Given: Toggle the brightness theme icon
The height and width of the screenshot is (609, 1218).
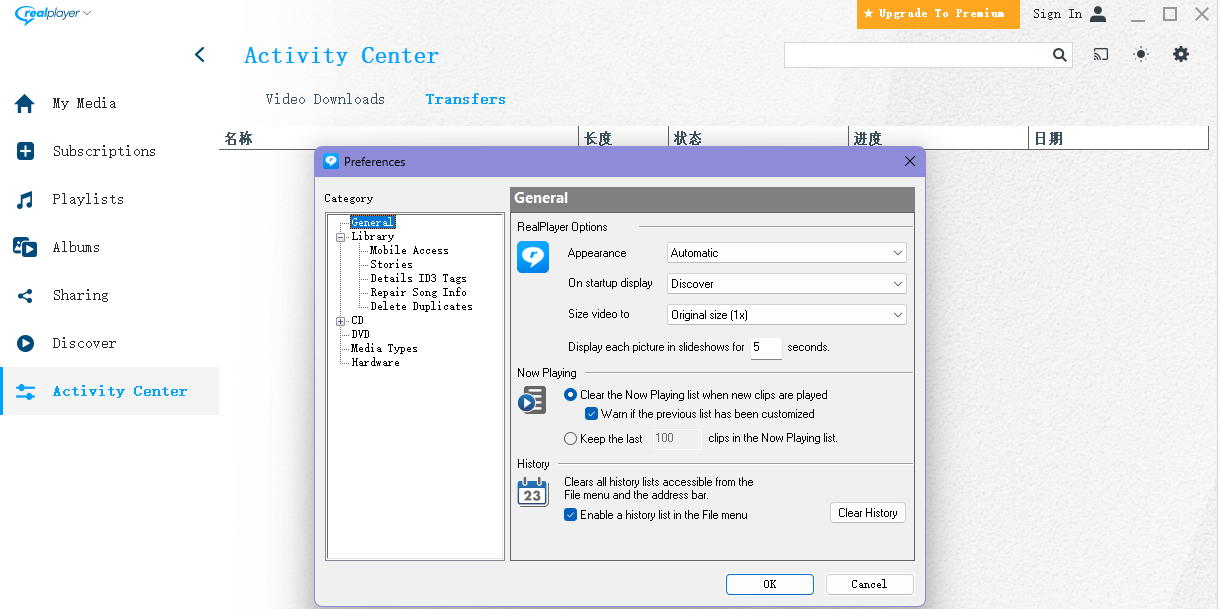Looking at the screenshot, I should pyautogui.click(x=1141, y=55).
